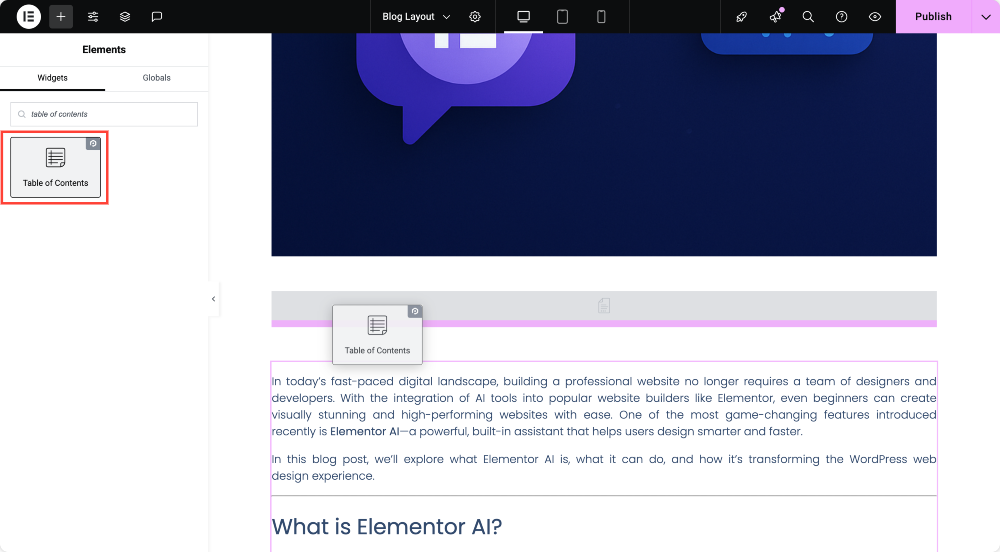Click the widget search field
This screenshot has width=1000, height=552.
[x=104, y=114]
